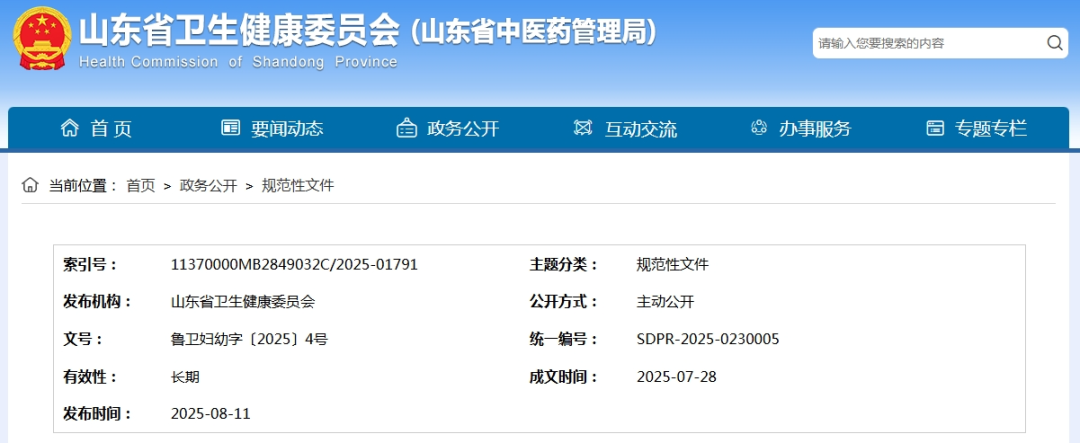Click disclosure method value 主动公开
The width and height of the screenshot is (1080, 443).
pyautogui.click(x=665, y=302)
